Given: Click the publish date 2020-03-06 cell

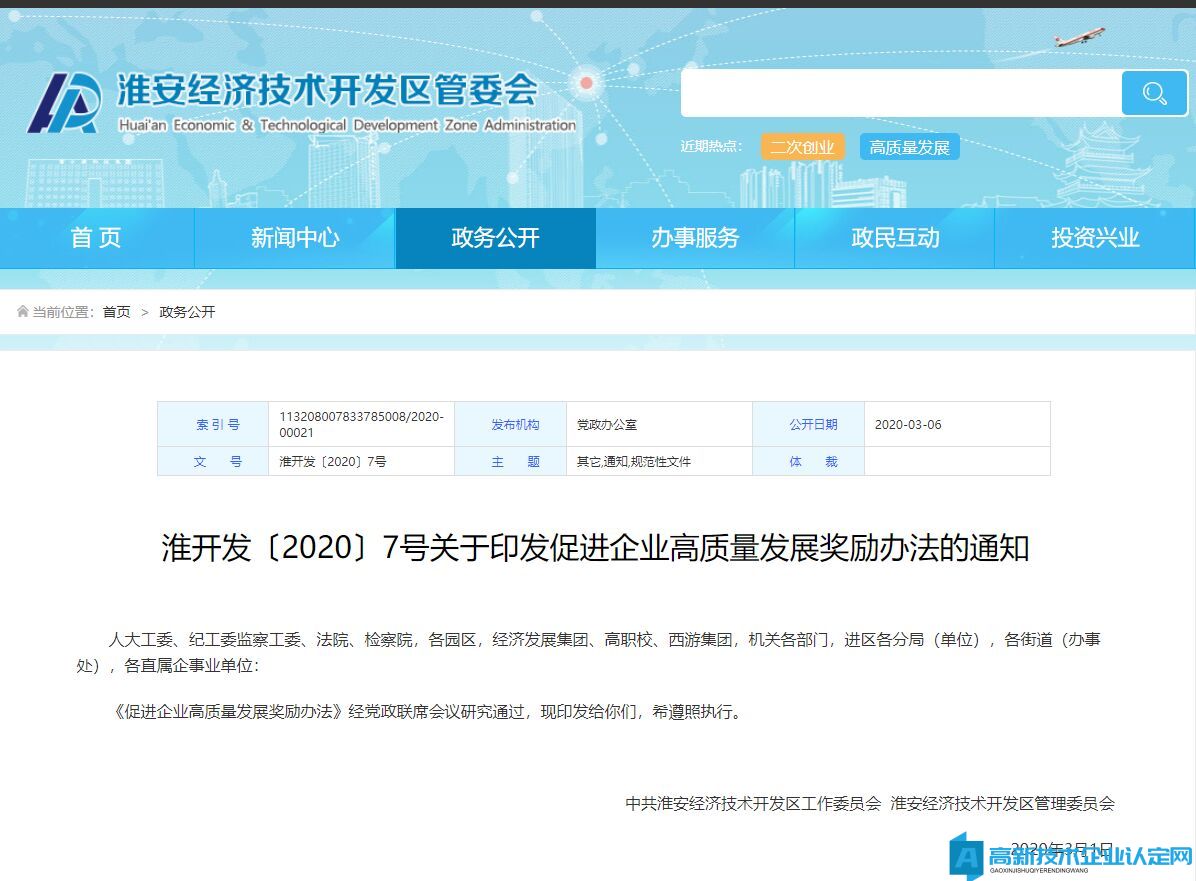Looking at the screenshot, I should (908, 424).
